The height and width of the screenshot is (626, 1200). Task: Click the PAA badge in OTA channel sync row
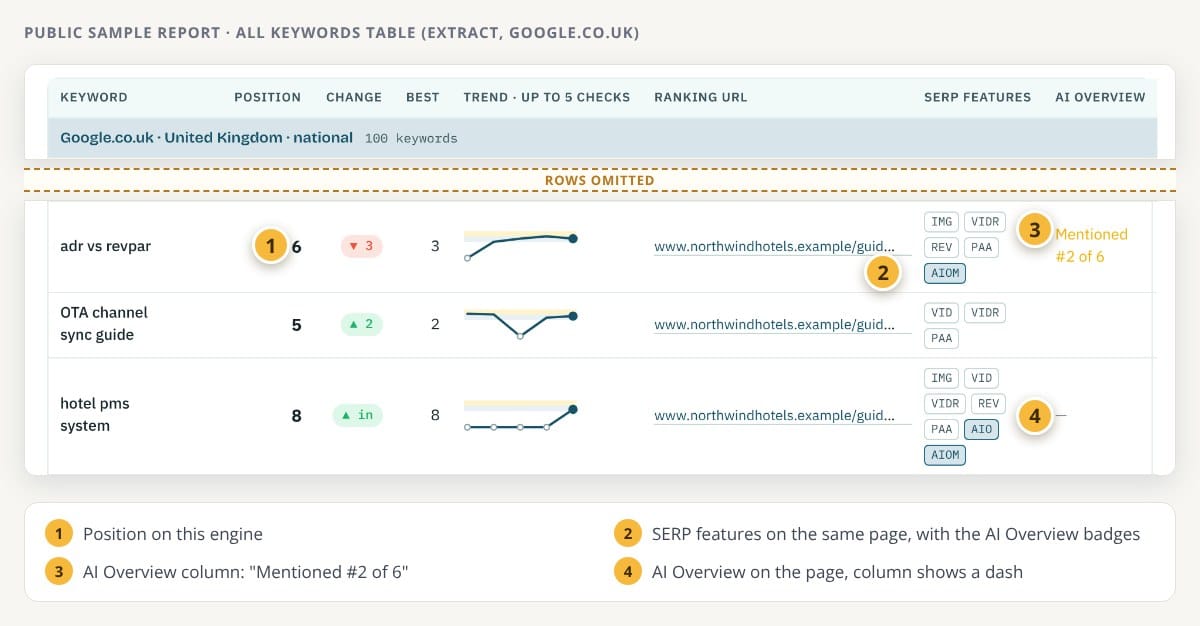(941, 338)
